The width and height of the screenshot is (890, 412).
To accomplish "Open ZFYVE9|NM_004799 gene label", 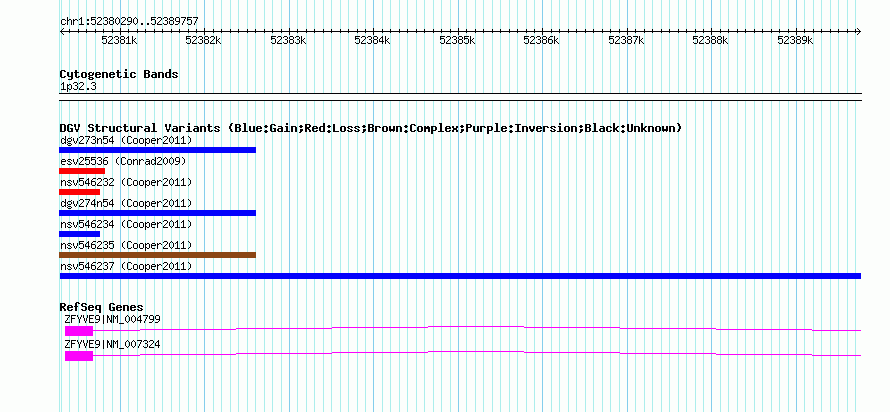I will coord(112,319).
